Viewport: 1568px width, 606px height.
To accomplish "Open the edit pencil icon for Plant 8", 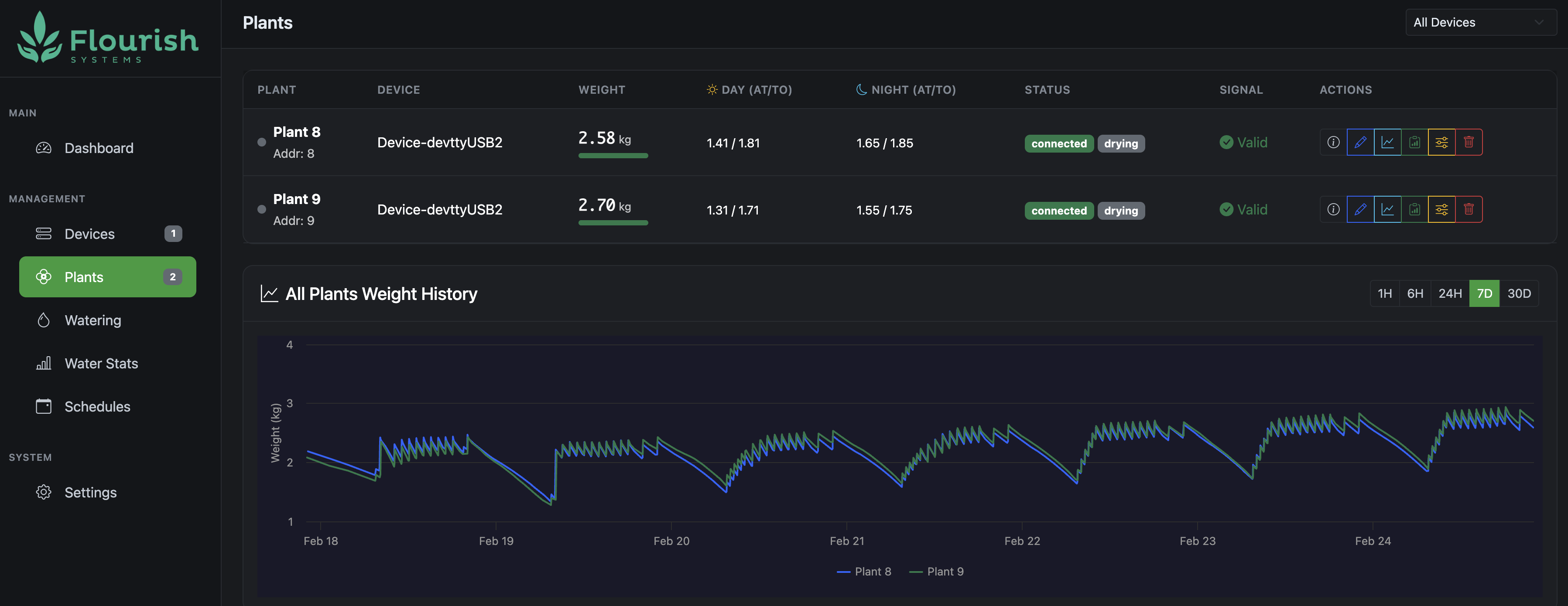I will (1360, 142).
